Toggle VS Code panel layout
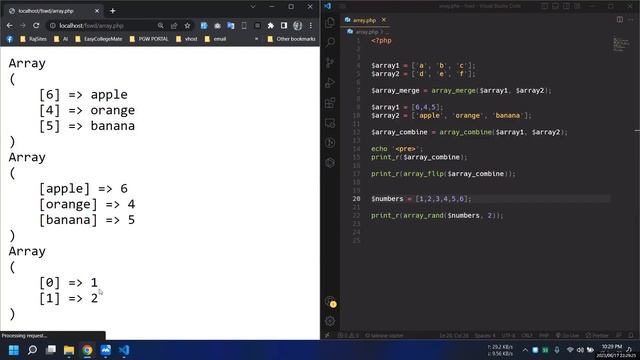640x360 pixels. pos(556,6)
